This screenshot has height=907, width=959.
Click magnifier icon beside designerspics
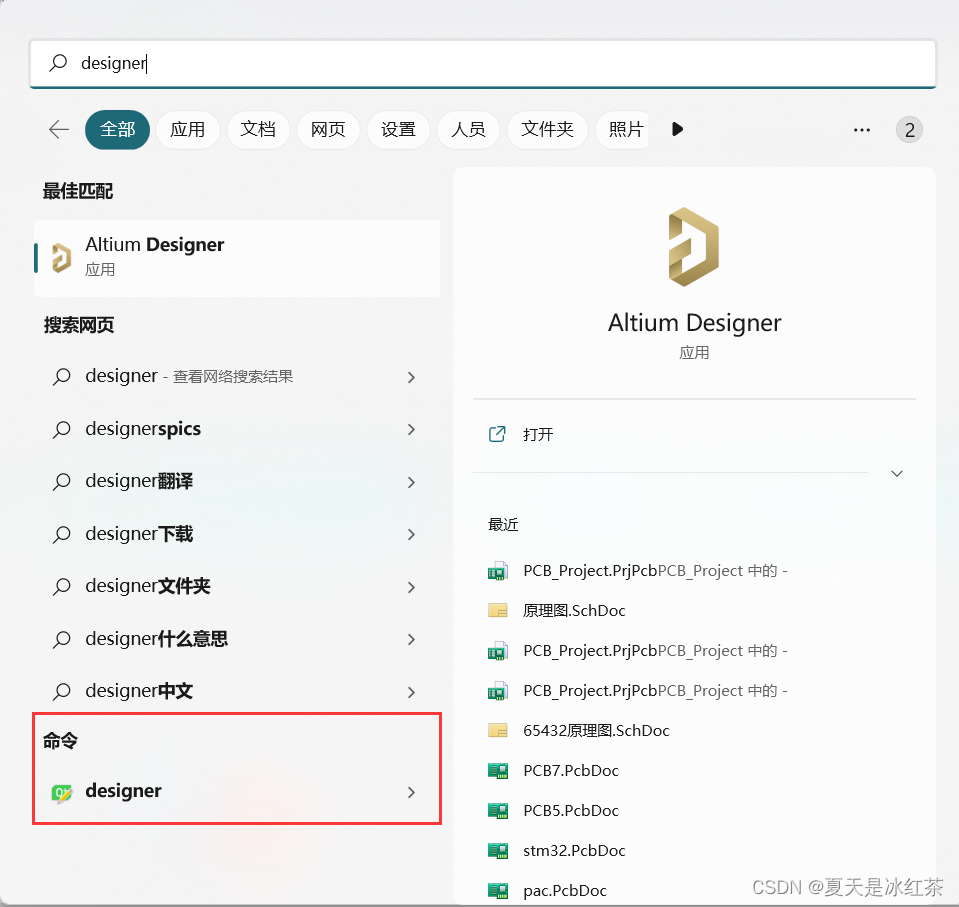61,429
